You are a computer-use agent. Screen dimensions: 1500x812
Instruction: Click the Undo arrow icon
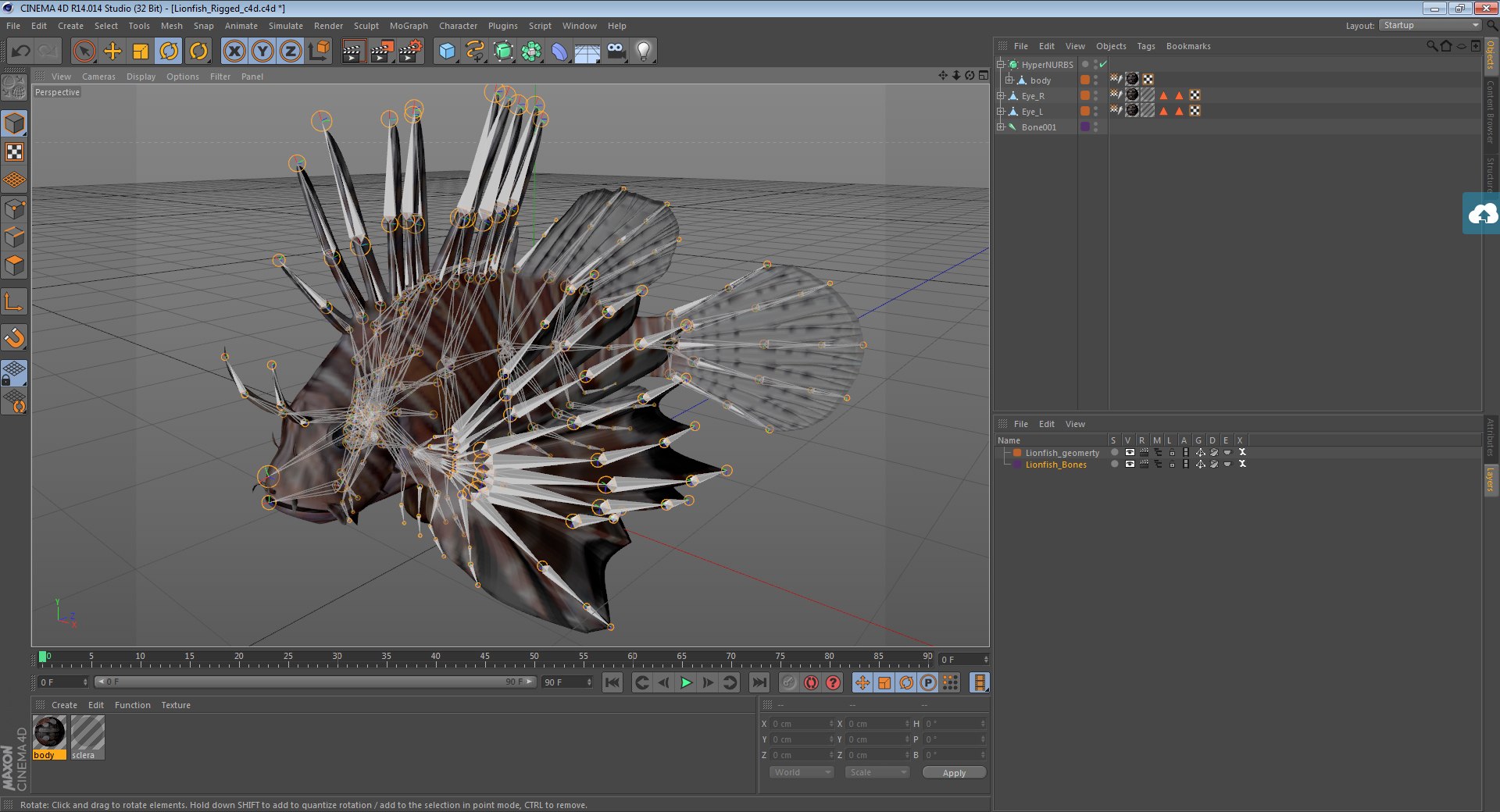click(21, 52)
